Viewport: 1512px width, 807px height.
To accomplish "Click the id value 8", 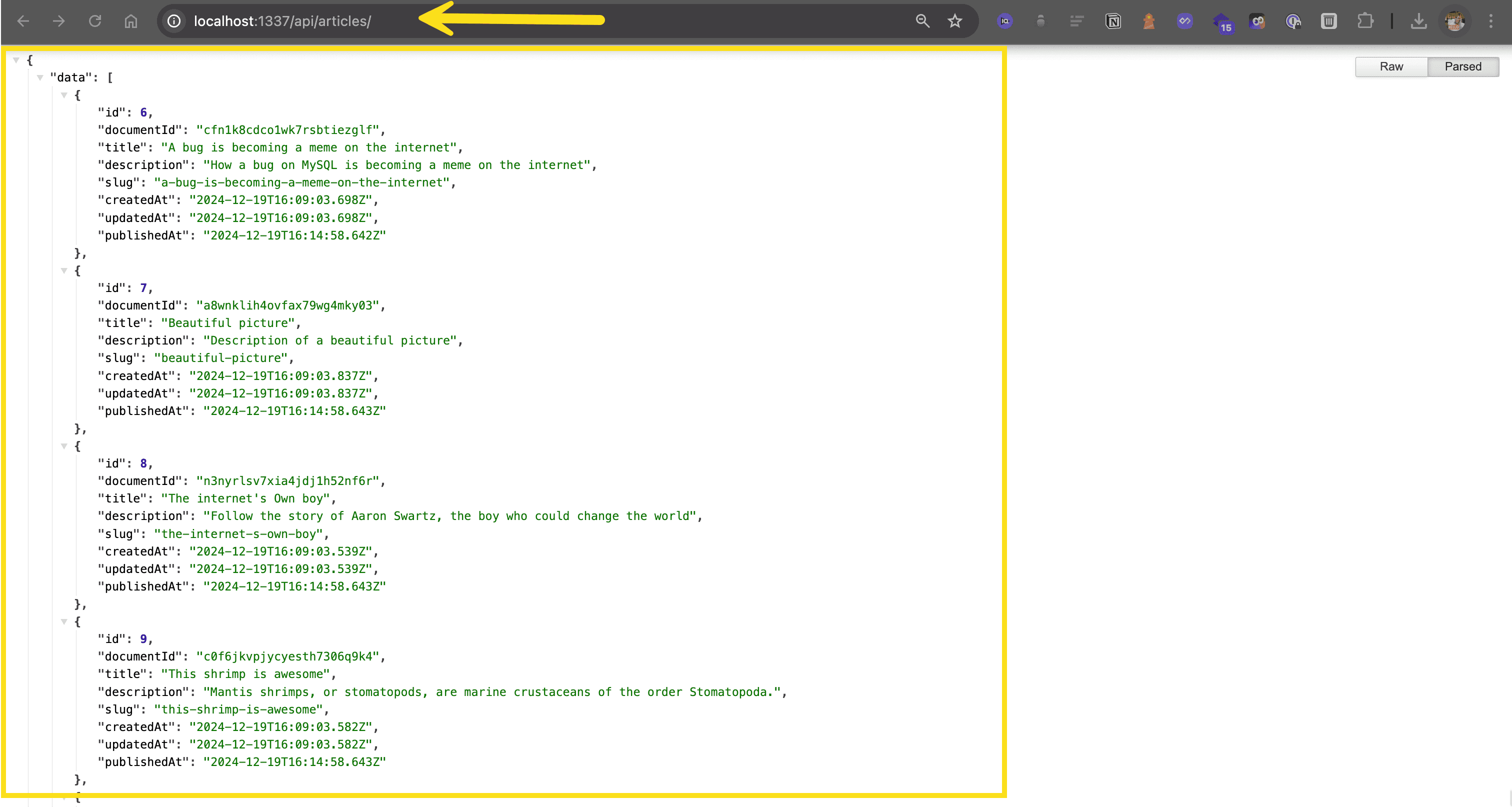I will (x=143, y=463).
